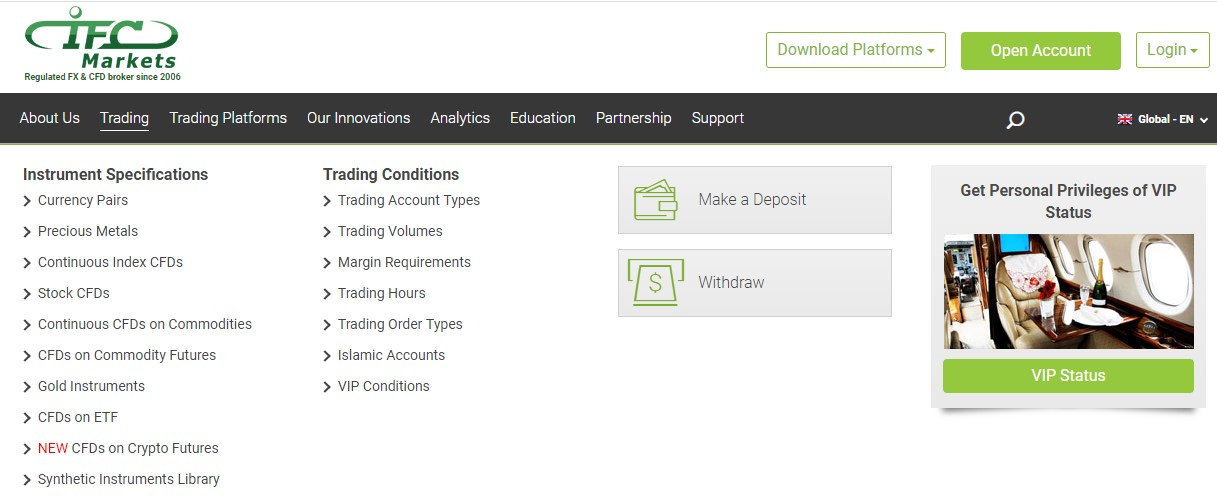Open NEW CFDs on Crypto Futures
This screenshot has height=497, width=1217.
pyautogui.click(x=128, y=448)
